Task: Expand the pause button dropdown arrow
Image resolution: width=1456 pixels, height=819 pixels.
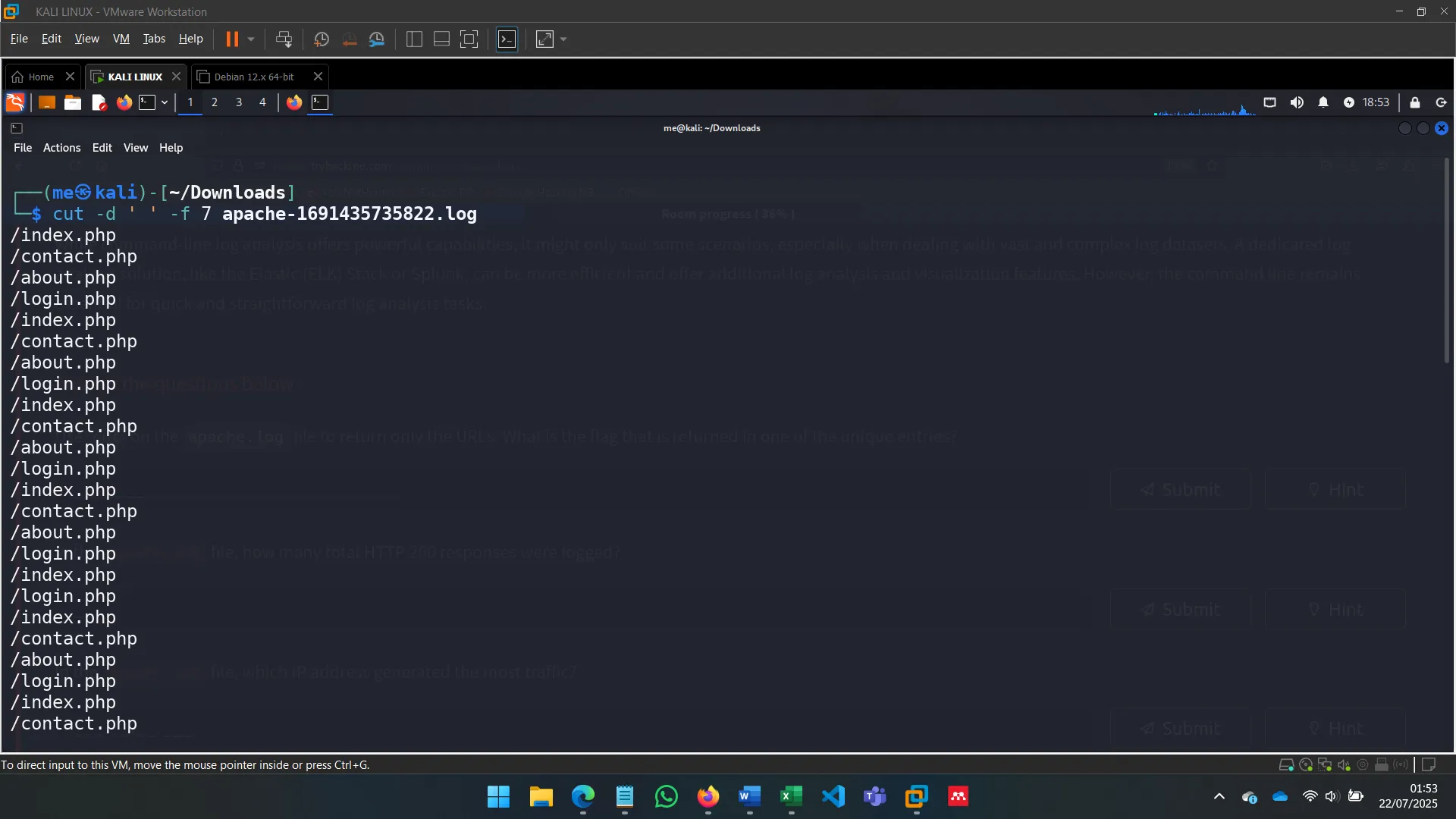Action: point(251,39)
